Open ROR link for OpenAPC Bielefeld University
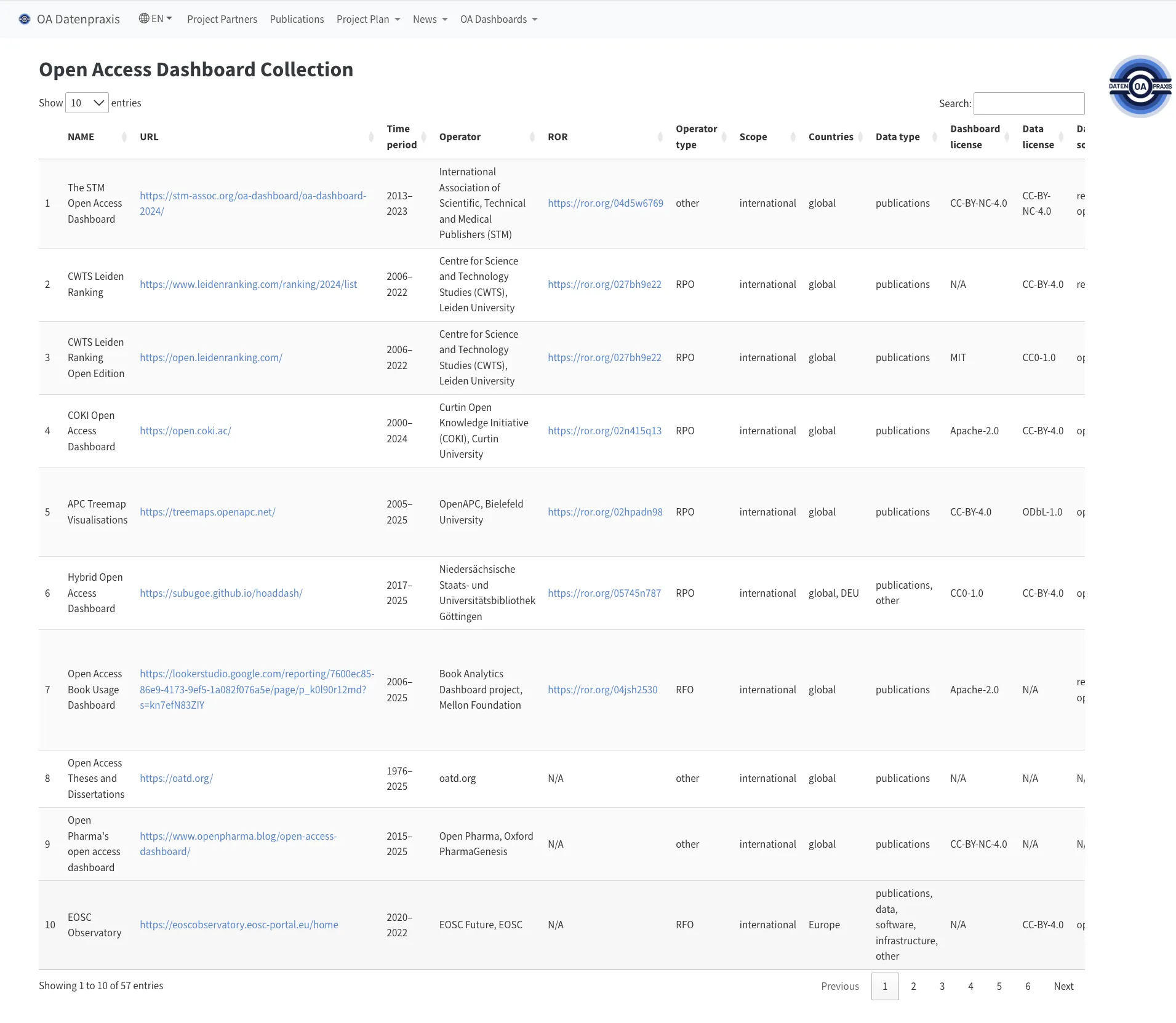 [x=605, y=512]
